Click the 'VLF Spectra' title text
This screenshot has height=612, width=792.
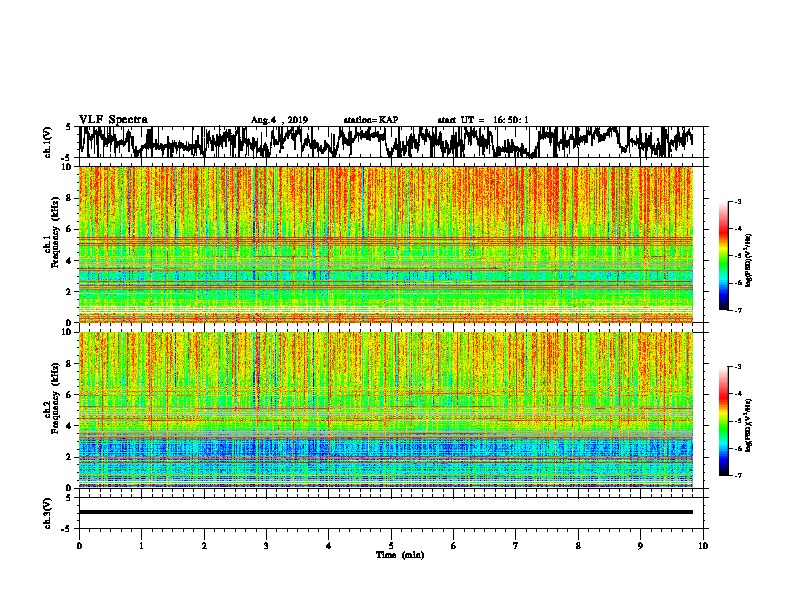coord(113,120)
